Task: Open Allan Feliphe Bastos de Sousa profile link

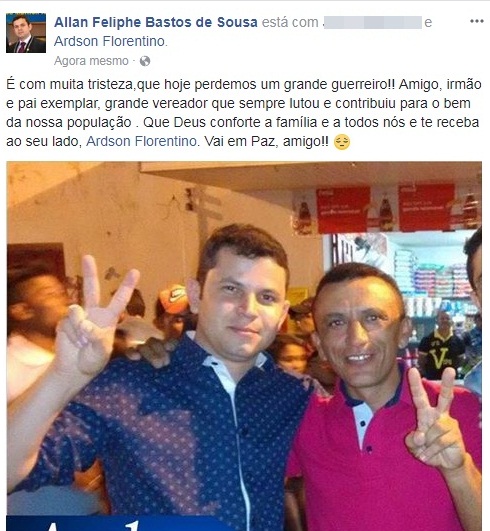Action: click(x=156, y=22)
